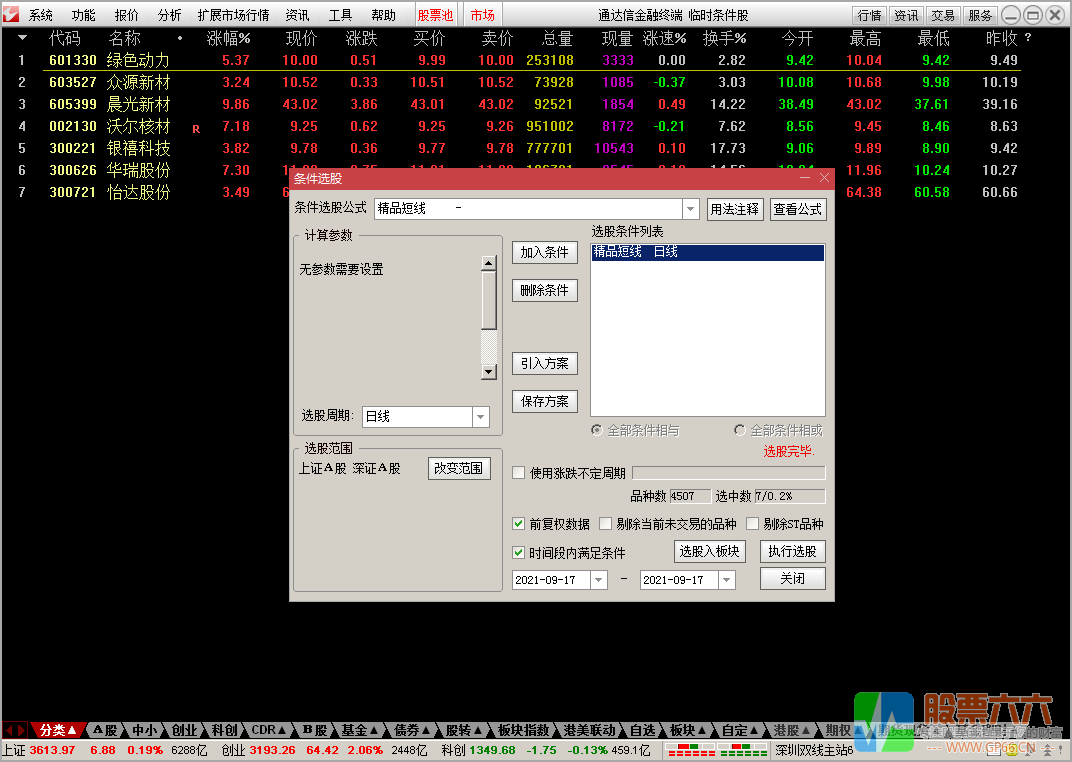Switch to the 自选 bottom tab
Image resolution: width=1072 pixels, height=762 pixels.
coord(643,731)
